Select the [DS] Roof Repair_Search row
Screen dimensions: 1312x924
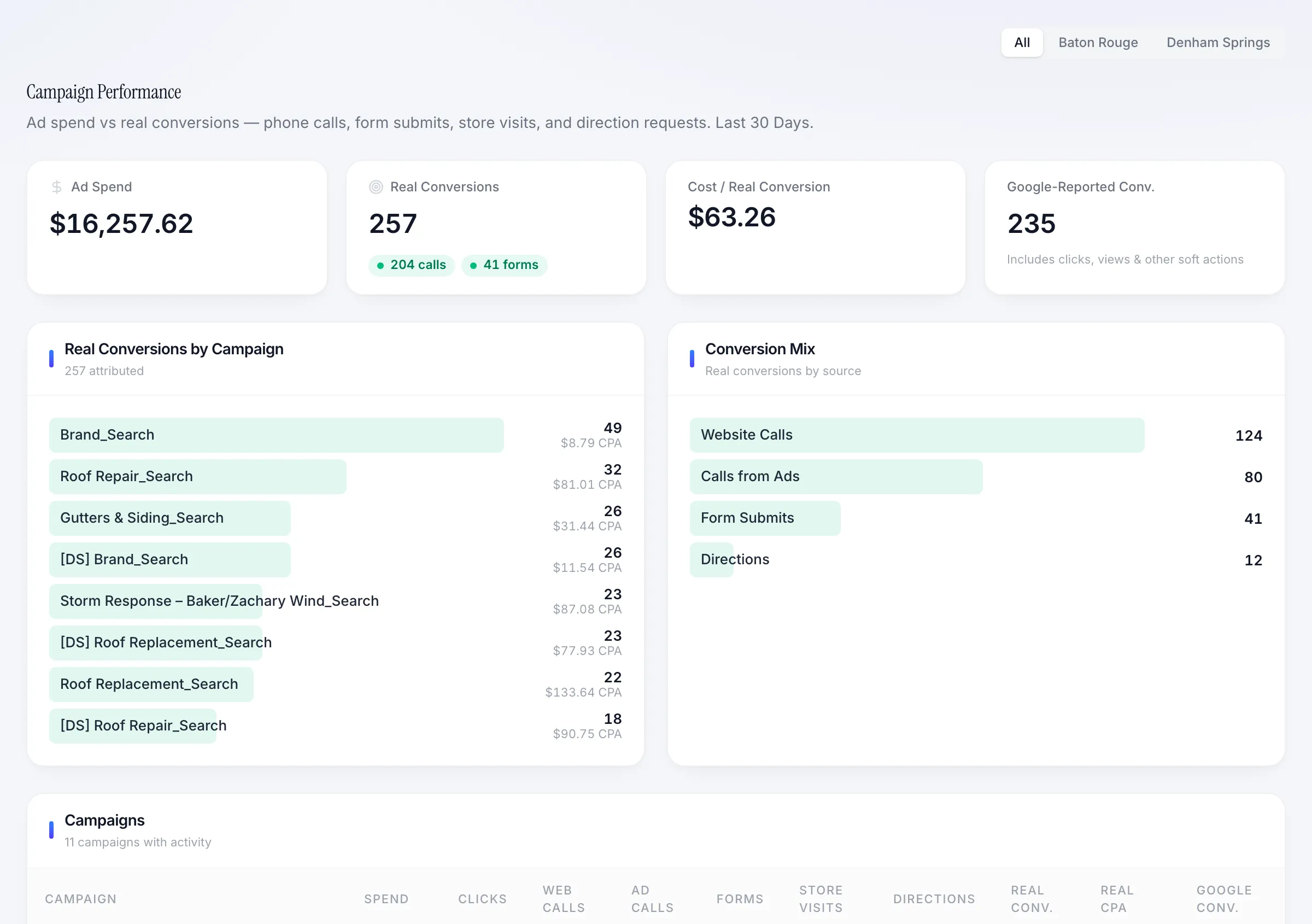tap(336, 726)
